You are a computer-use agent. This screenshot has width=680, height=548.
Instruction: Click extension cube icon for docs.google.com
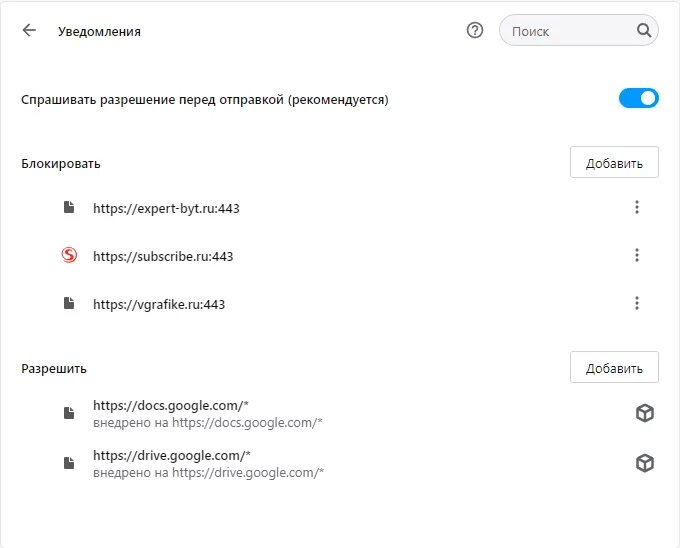point(644,413)
